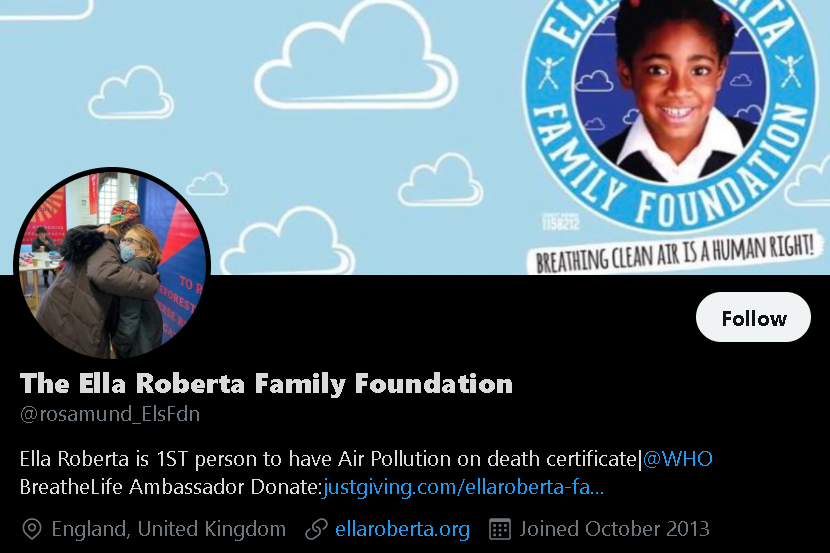Open the @WHO mention in the bio
This screenshot has width=830, height=553.
pos(678,459)
